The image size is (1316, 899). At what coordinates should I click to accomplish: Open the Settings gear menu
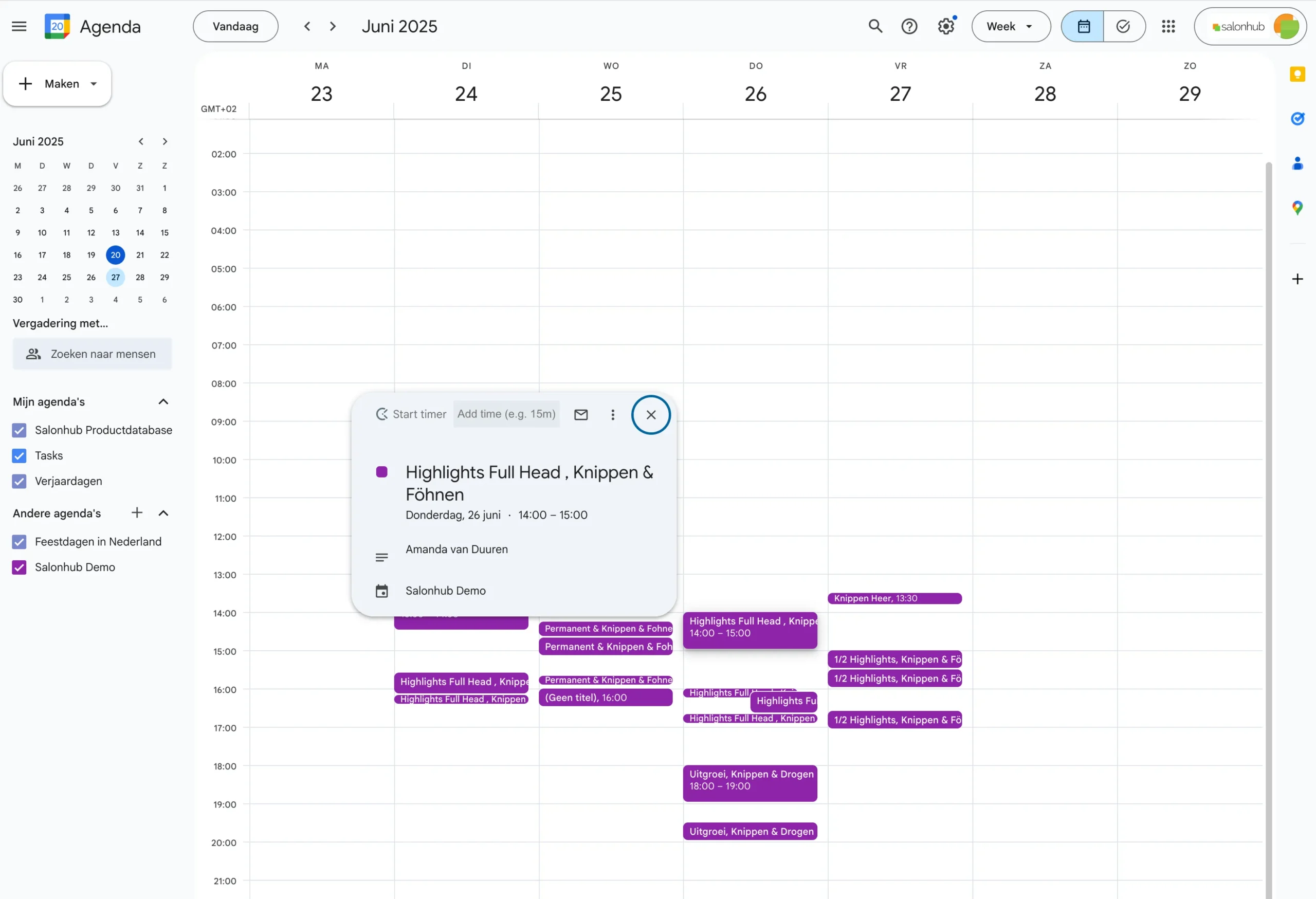click(946, 27)
